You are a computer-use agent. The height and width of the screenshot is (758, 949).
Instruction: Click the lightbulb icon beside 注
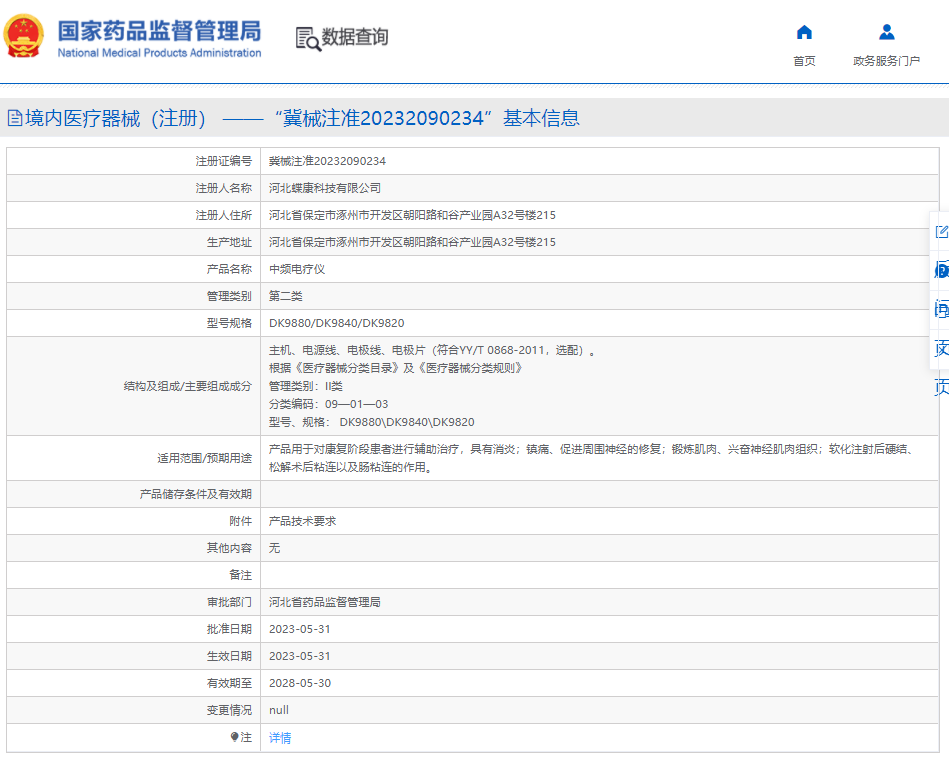(234, 737)
